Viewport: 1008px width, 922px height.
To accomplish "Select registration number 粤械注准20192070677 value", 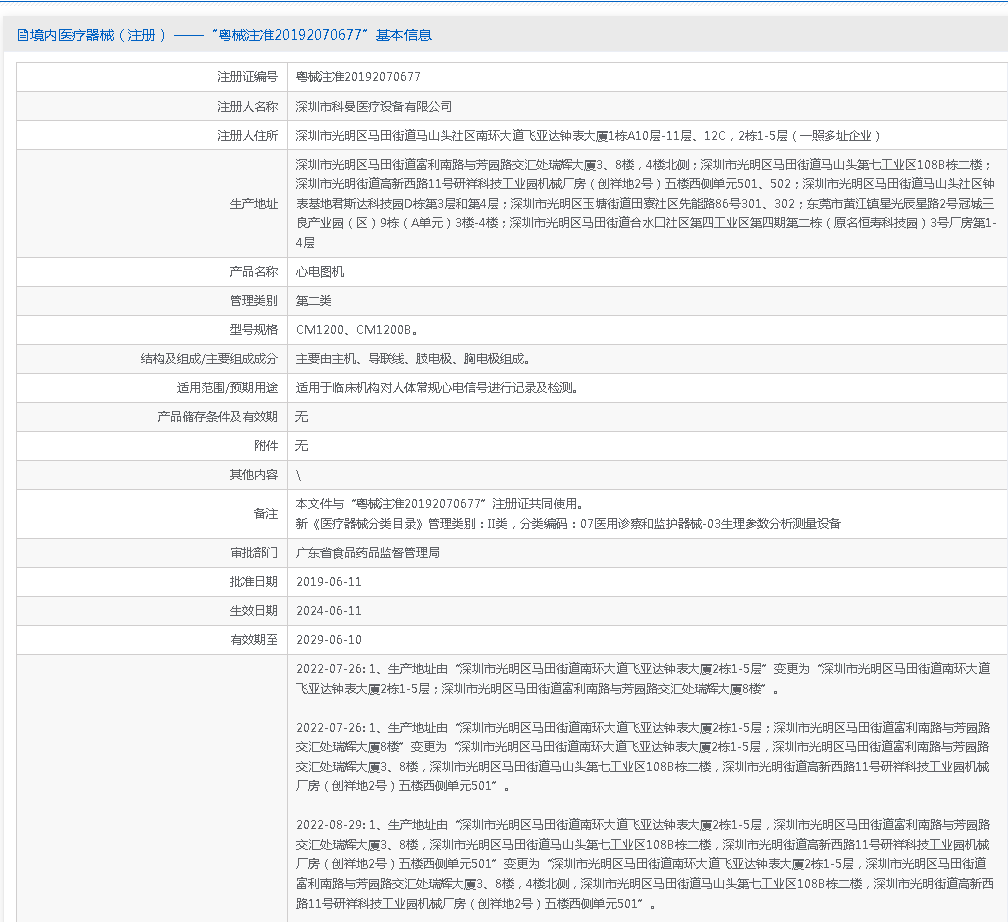I will (x=358, y=77).
